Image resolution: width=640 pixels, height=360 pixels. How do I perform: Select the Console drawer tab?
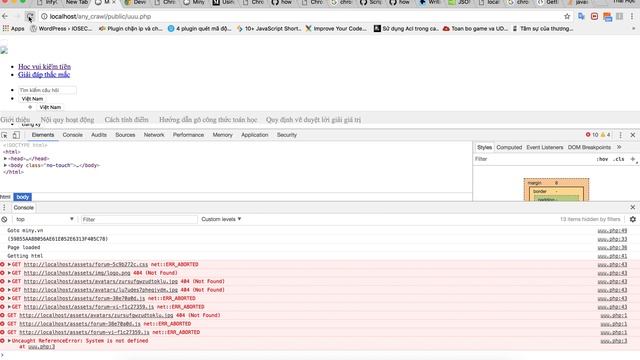[x=24, y=207]
